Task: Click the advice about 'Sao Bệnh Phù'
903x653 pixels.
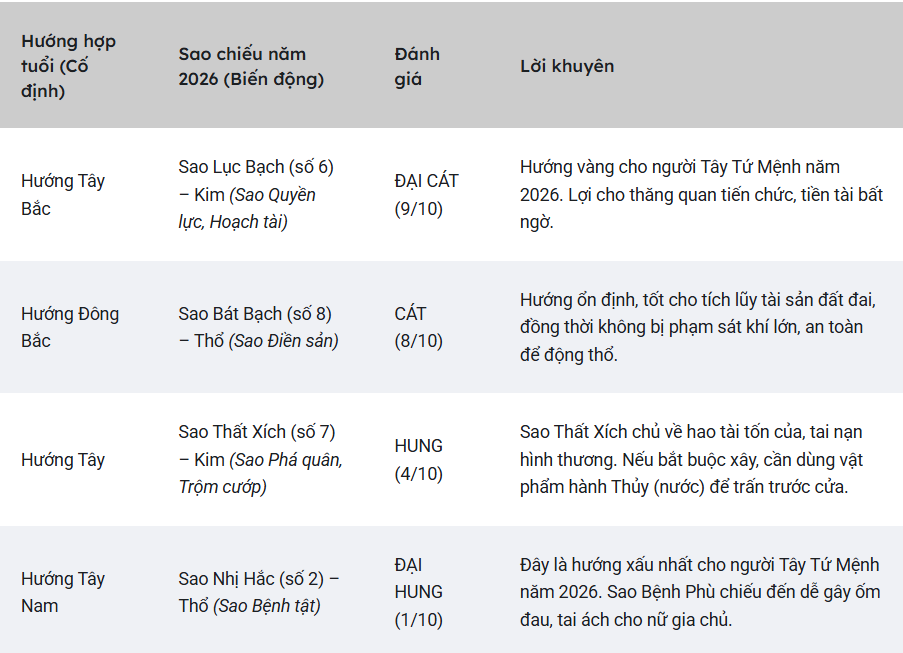Action: tap(700, 592)
